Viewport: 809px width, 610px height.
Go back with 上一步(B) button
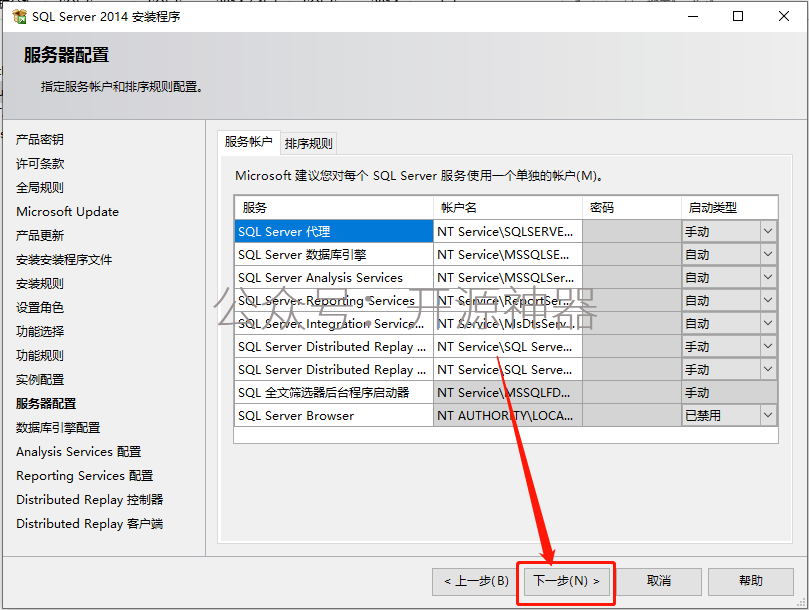[476, 582]
